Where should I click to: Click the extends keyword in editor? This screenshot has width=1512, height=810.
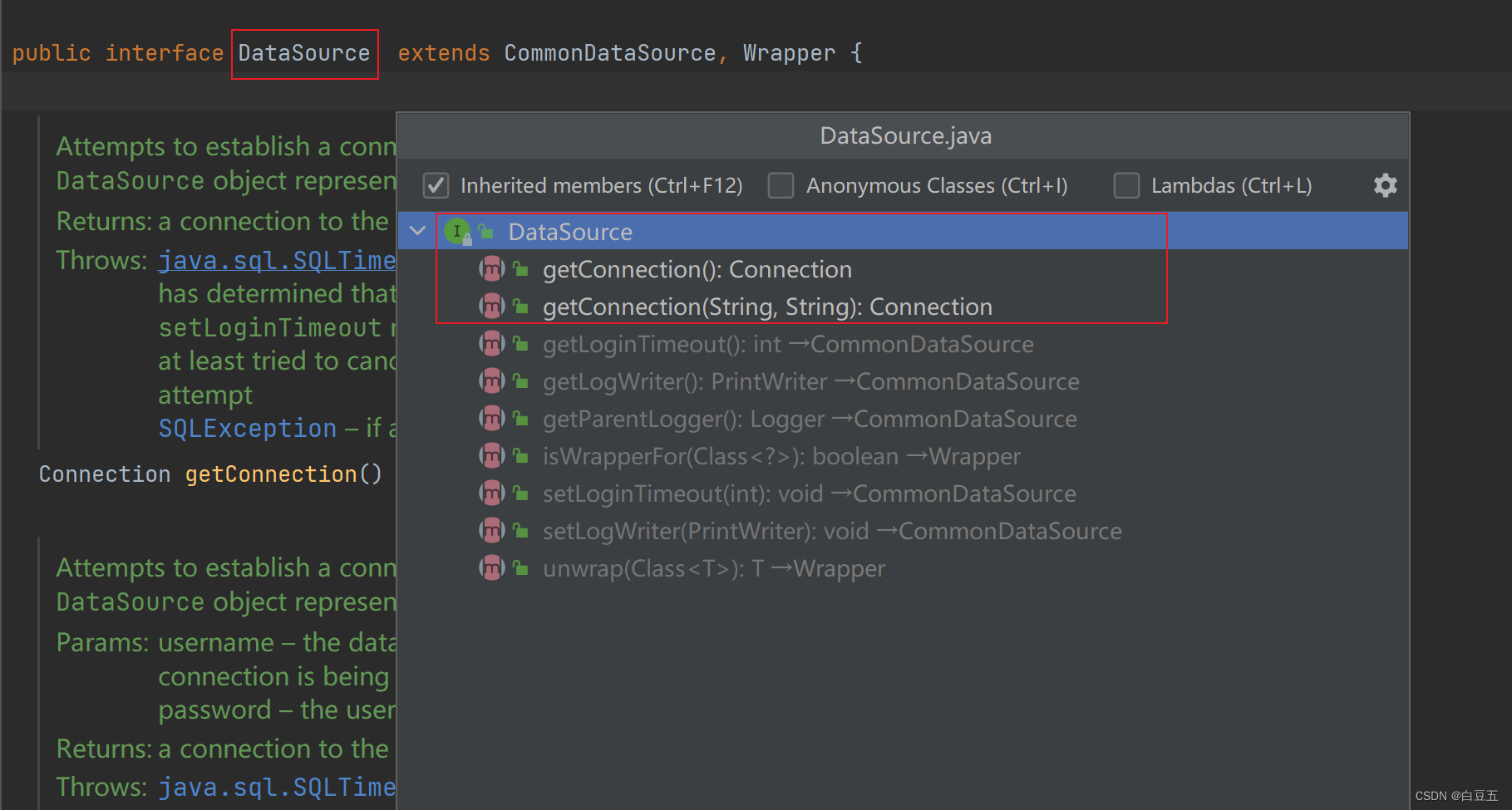click(x=444, y=53)
